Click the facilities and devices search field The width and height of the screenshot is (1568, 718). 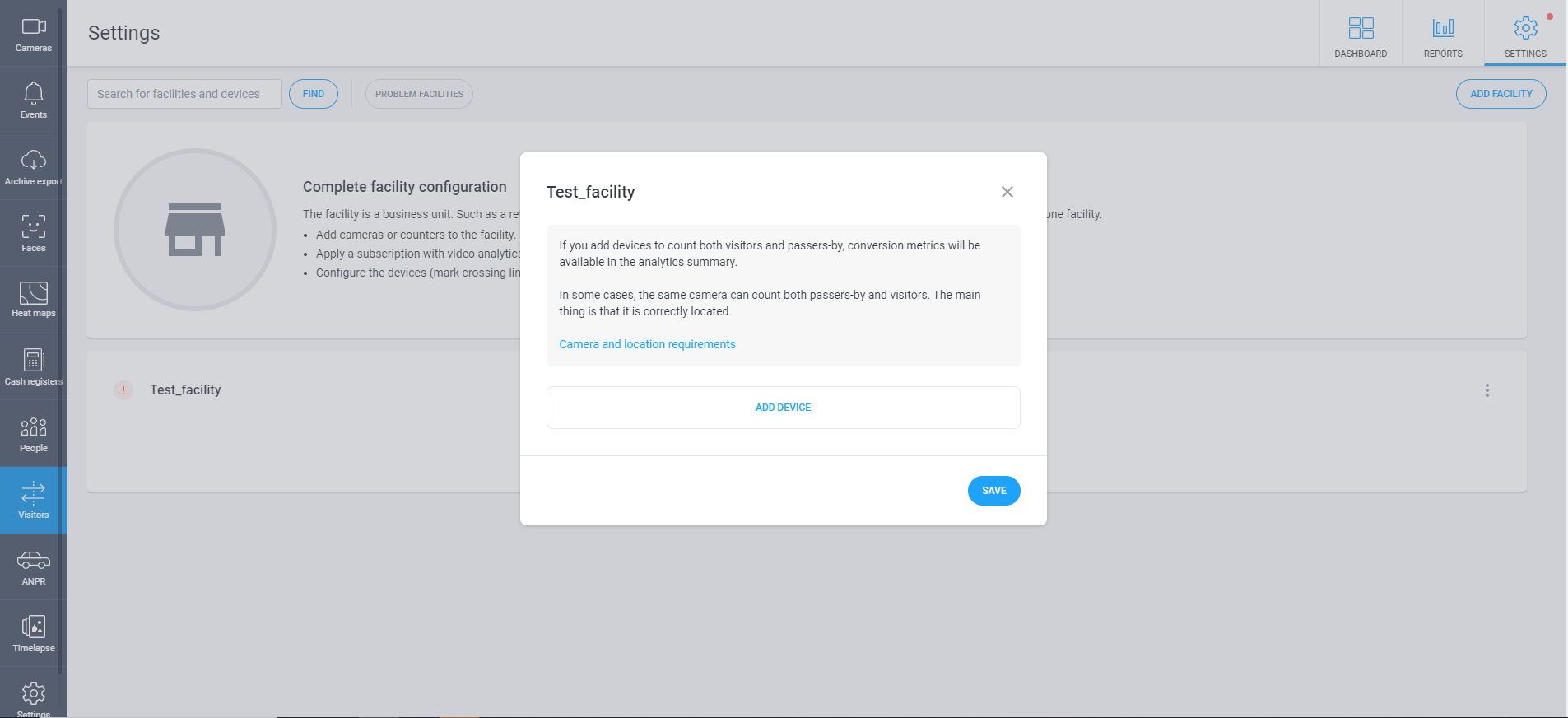[184, 94]
